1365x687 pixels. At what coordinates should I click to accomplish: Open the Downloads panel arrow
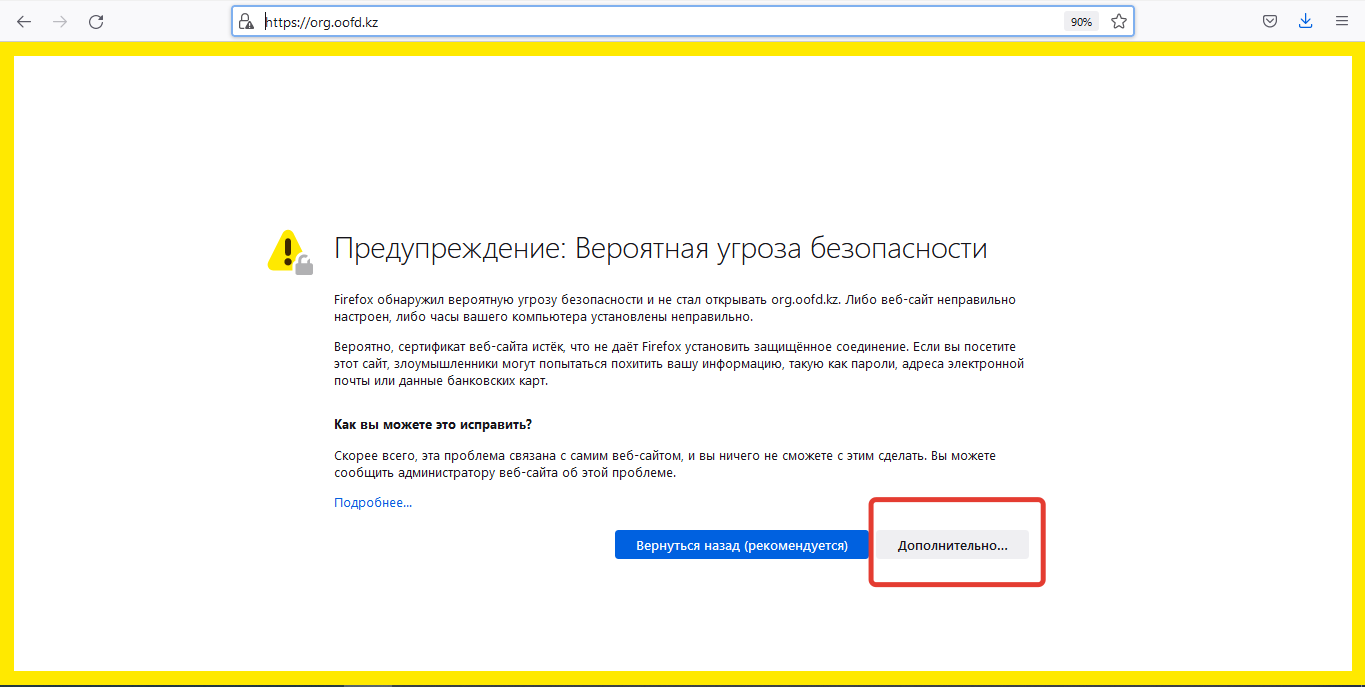click(1305, 21)
